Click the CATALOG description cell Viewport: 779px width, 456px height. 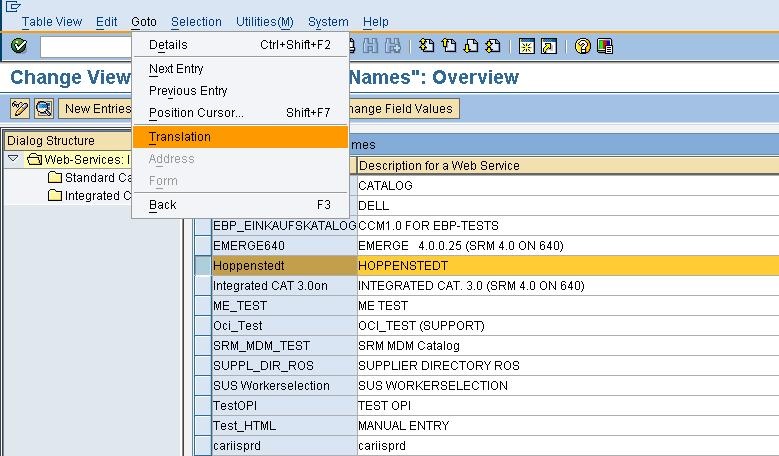568,185
